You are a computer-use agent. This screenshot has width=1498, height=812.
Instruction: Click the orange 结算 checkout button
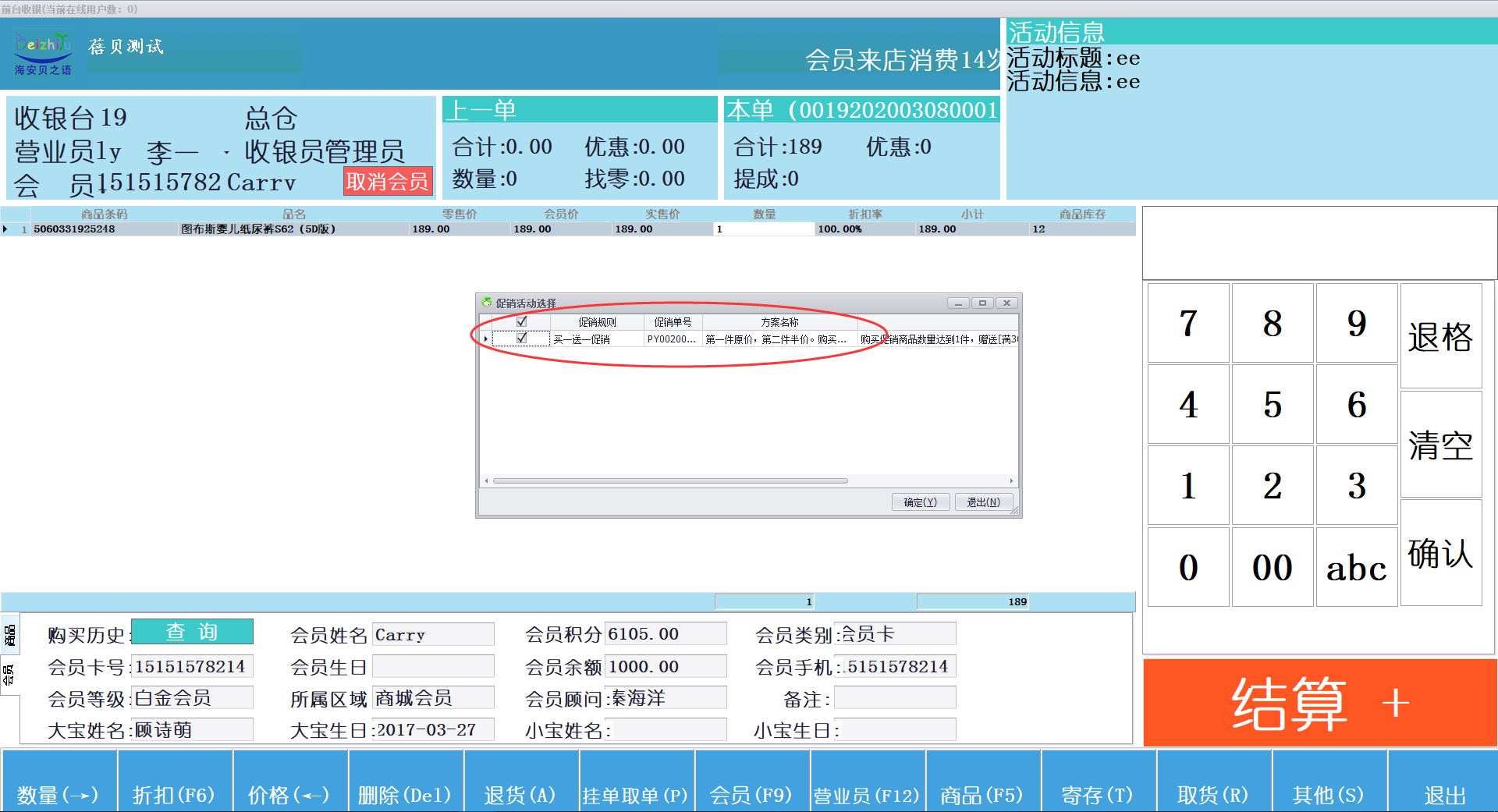pyautogui.click(x=1320, y=703)
